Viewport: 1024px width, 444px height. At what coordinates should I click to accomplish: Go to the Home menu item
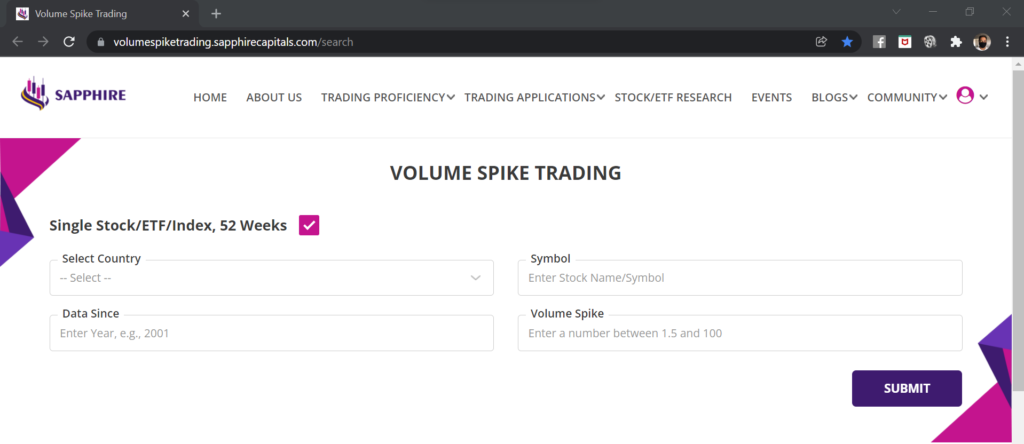(210, 97)
